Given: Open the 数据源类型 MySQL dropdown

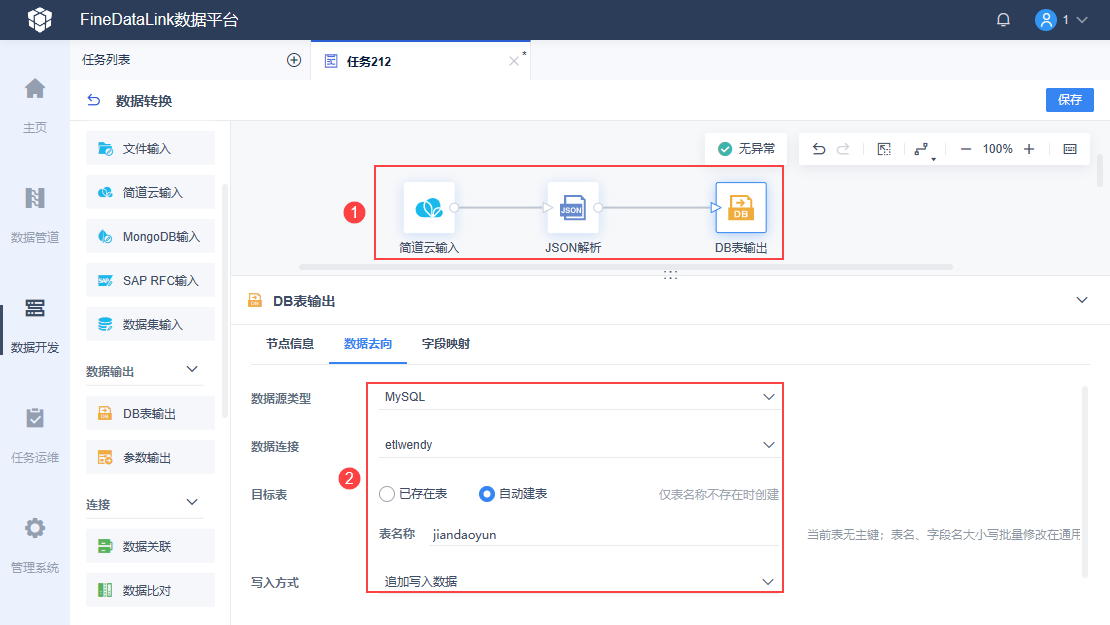Looking at the screenshot, I should click(x=578, y=397).
